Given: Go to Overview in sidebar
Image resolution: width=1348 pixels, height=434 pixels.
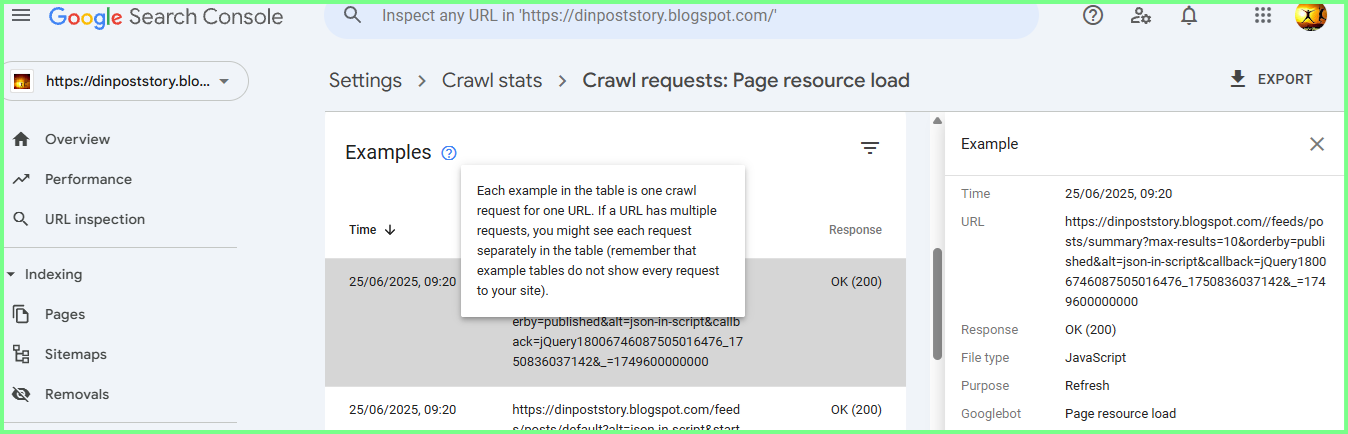Looking at the screenshot, I should 77,139.
